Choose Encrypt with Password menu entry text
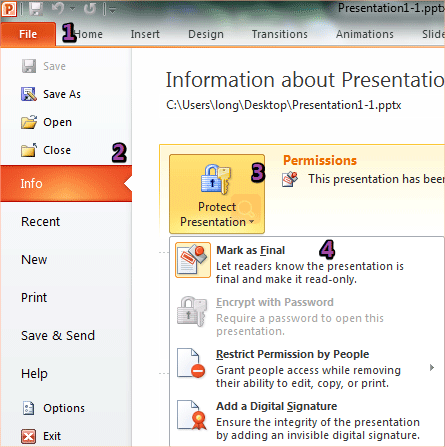Image resolution: width=445 pixels, height=447 pixels. (275, 302)
